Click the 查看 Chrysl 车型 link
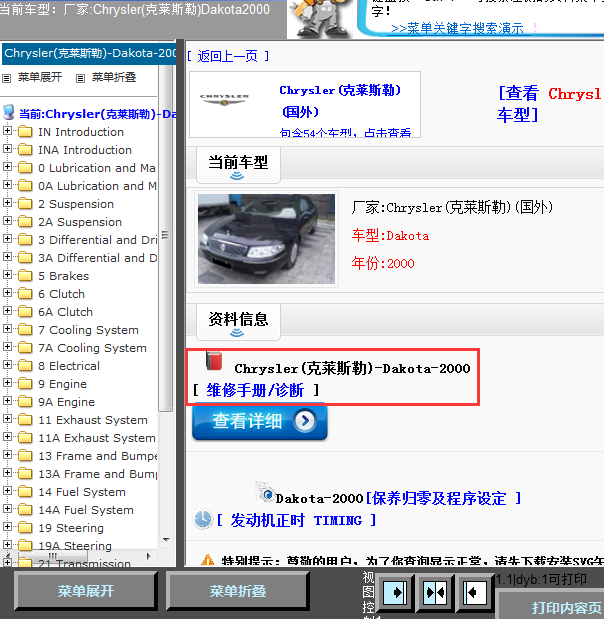This screenshot has height=619, width=604. coord(549,104)
